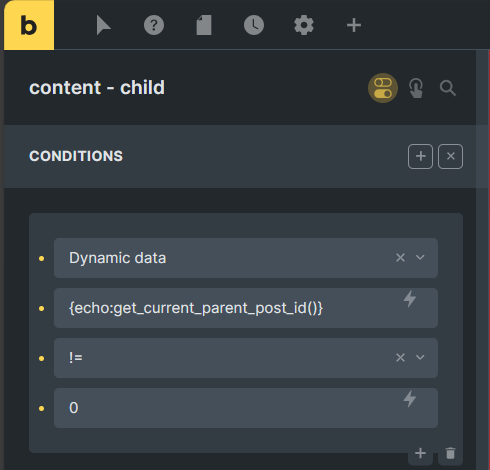The image size is (490, 470).
Task: Open element interactions hand icon
Action: [x=416, y=88]
